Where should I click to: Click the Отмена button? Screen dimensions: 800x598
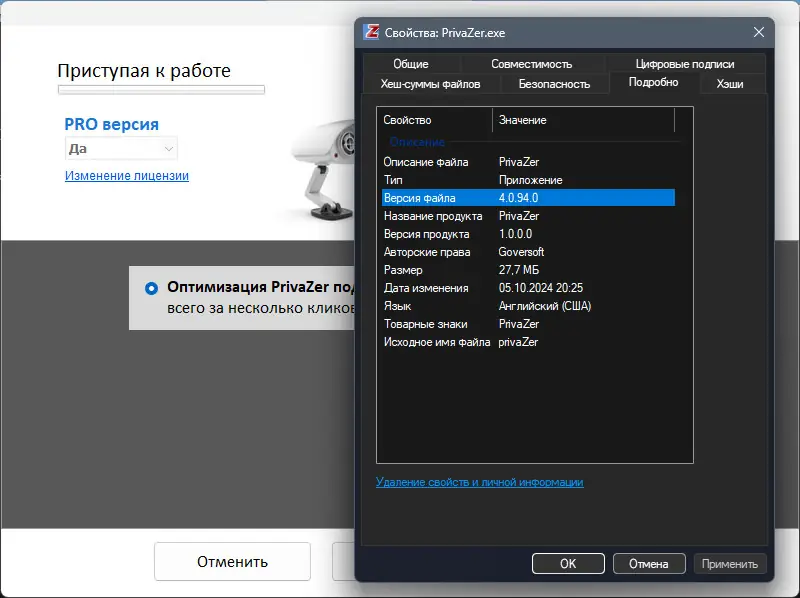tap(649, 563)
